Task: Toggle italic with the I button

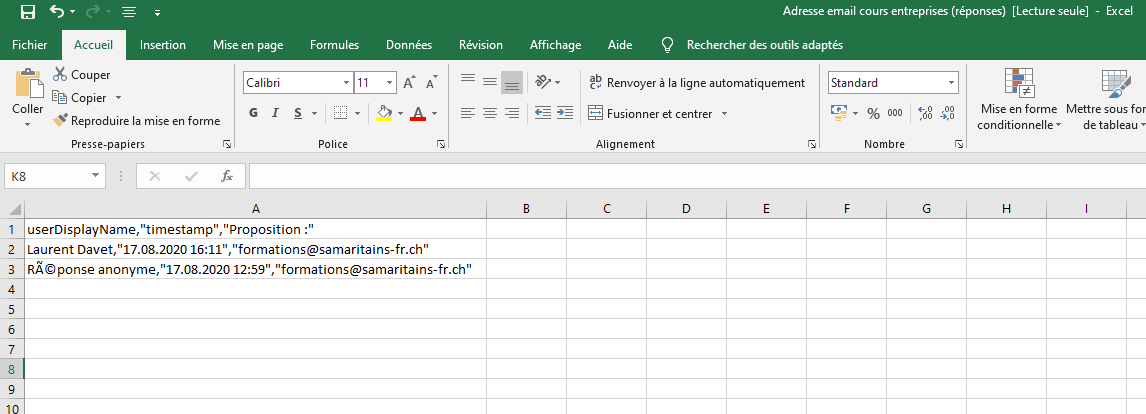Action: tap(276, 113)
